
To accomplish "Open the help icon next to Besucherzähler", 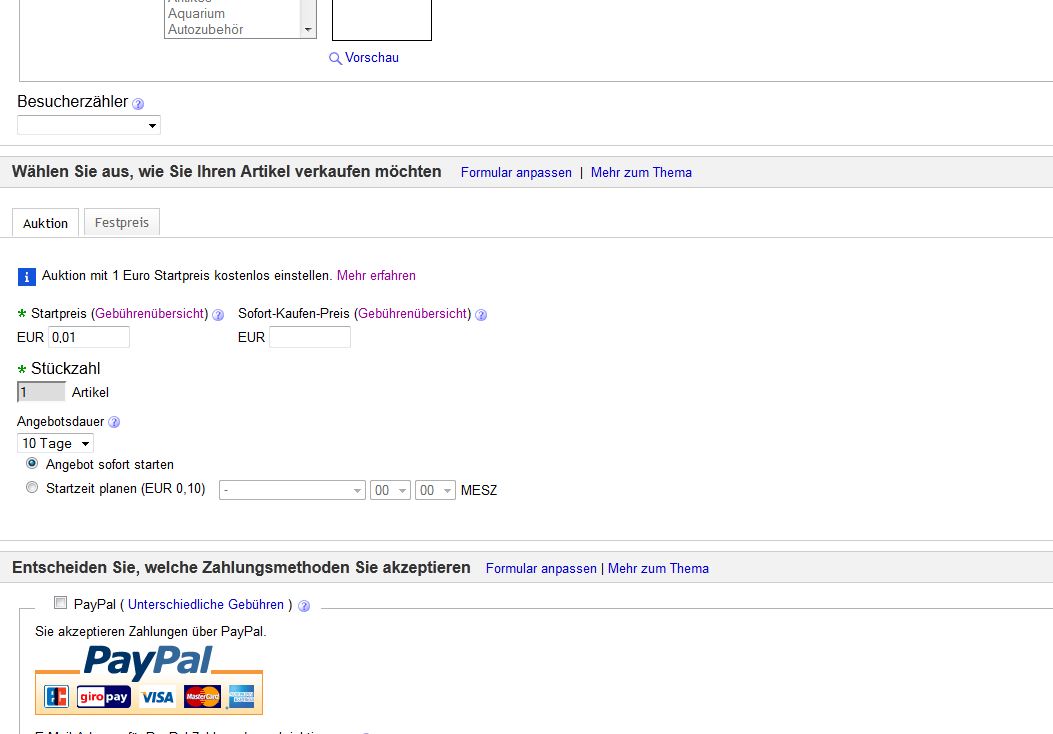I will [138, 103].
